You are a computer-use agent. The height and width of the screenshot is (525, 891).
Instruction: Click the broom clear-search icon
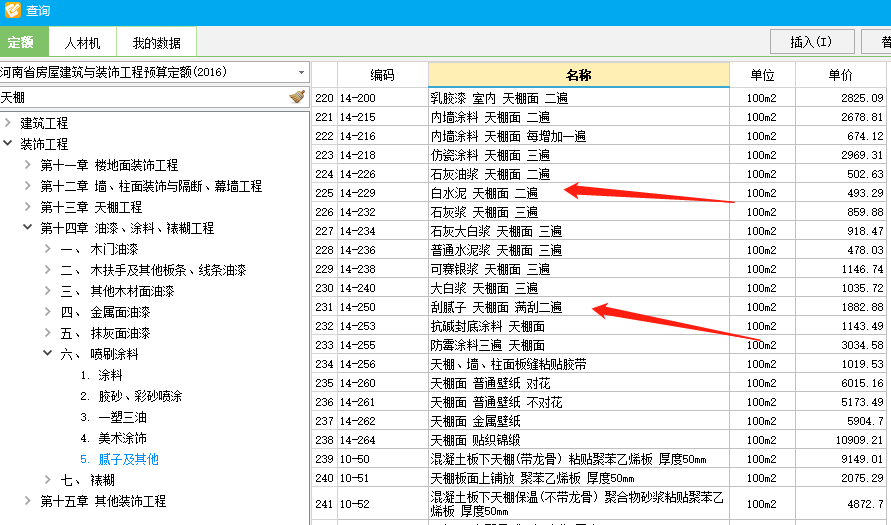point(297,97)
